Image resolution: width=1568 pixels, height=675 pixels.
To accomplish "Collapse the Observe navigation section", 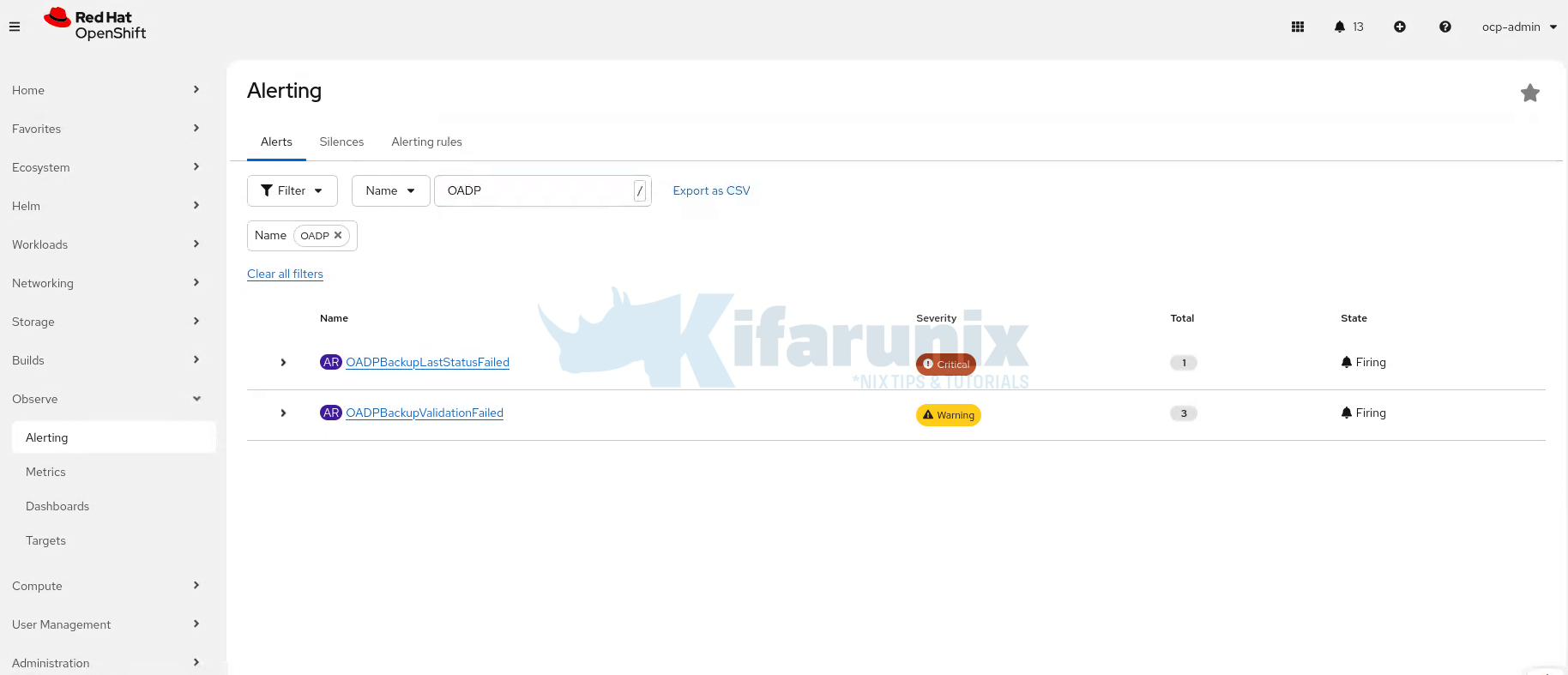I will pos(106,399).
